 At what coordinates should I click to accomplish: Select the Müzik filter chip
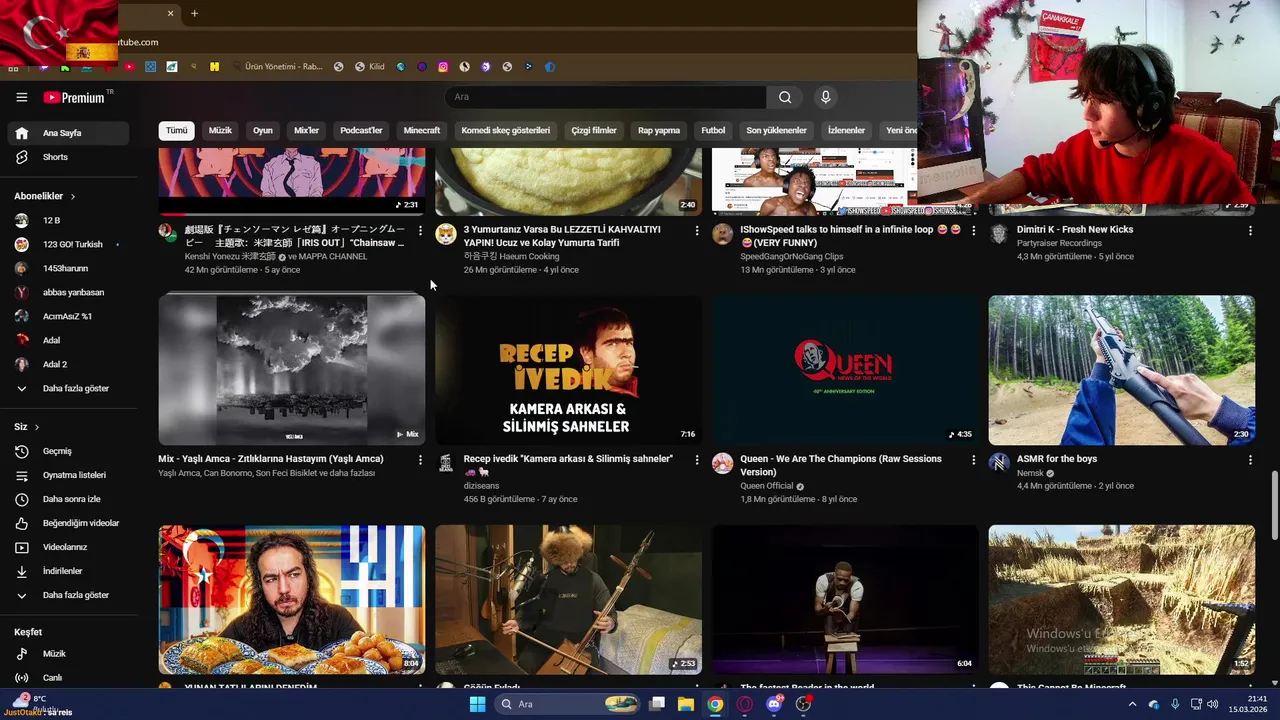pyautogui.click(x=220, y=130)
